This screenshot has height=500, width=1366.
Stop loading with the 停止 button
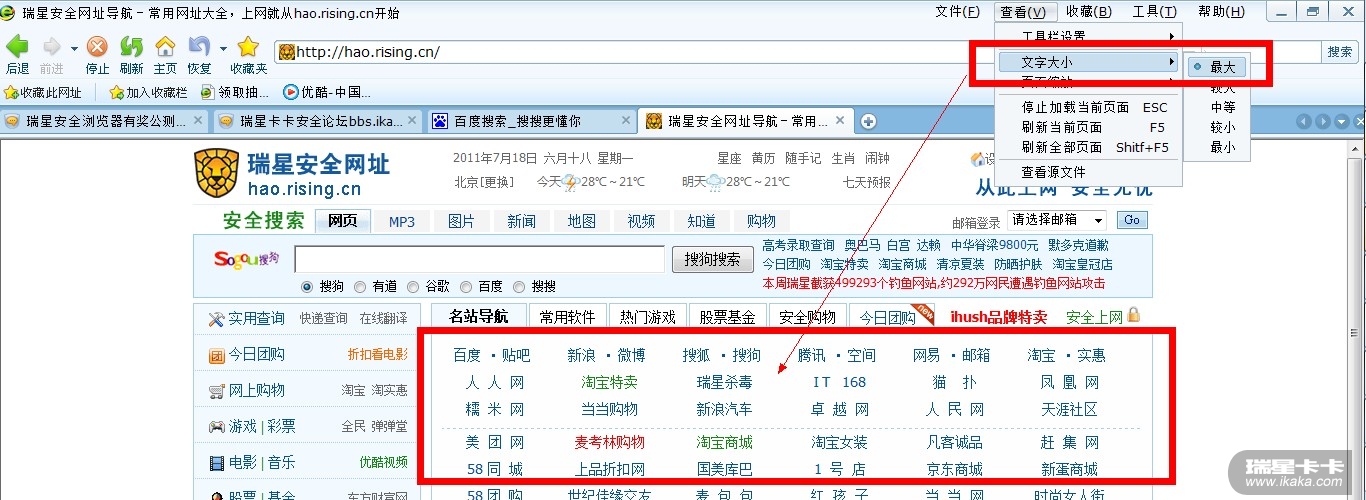pyautogui.click(x=97, y=47)
